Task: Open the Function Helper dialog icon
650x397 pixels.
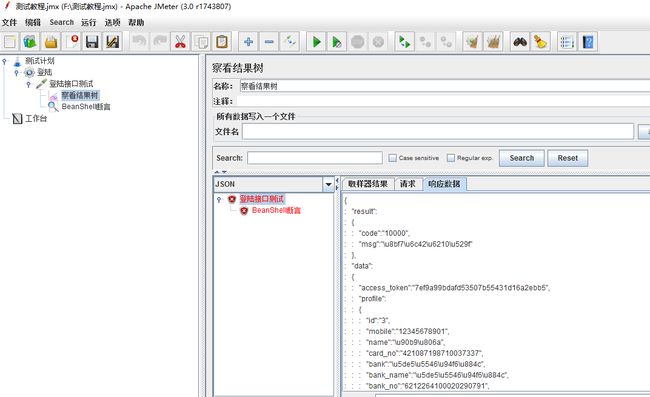Action: click(x=567, y=42)
